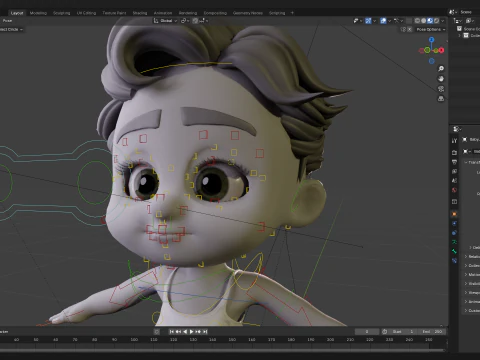Click red X axis on navigation gizmo

point(441,50)
